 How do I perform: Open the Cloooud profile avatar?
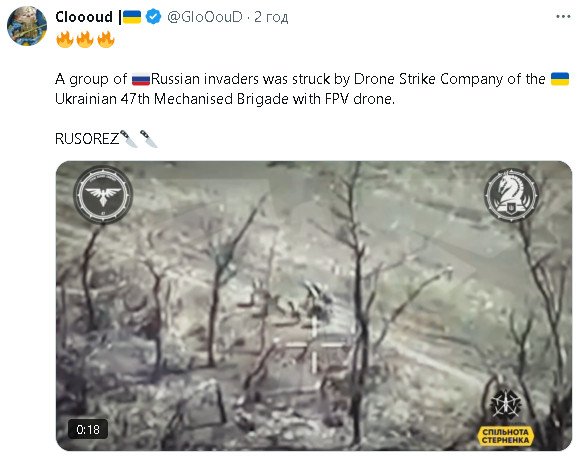coord(27,26)
